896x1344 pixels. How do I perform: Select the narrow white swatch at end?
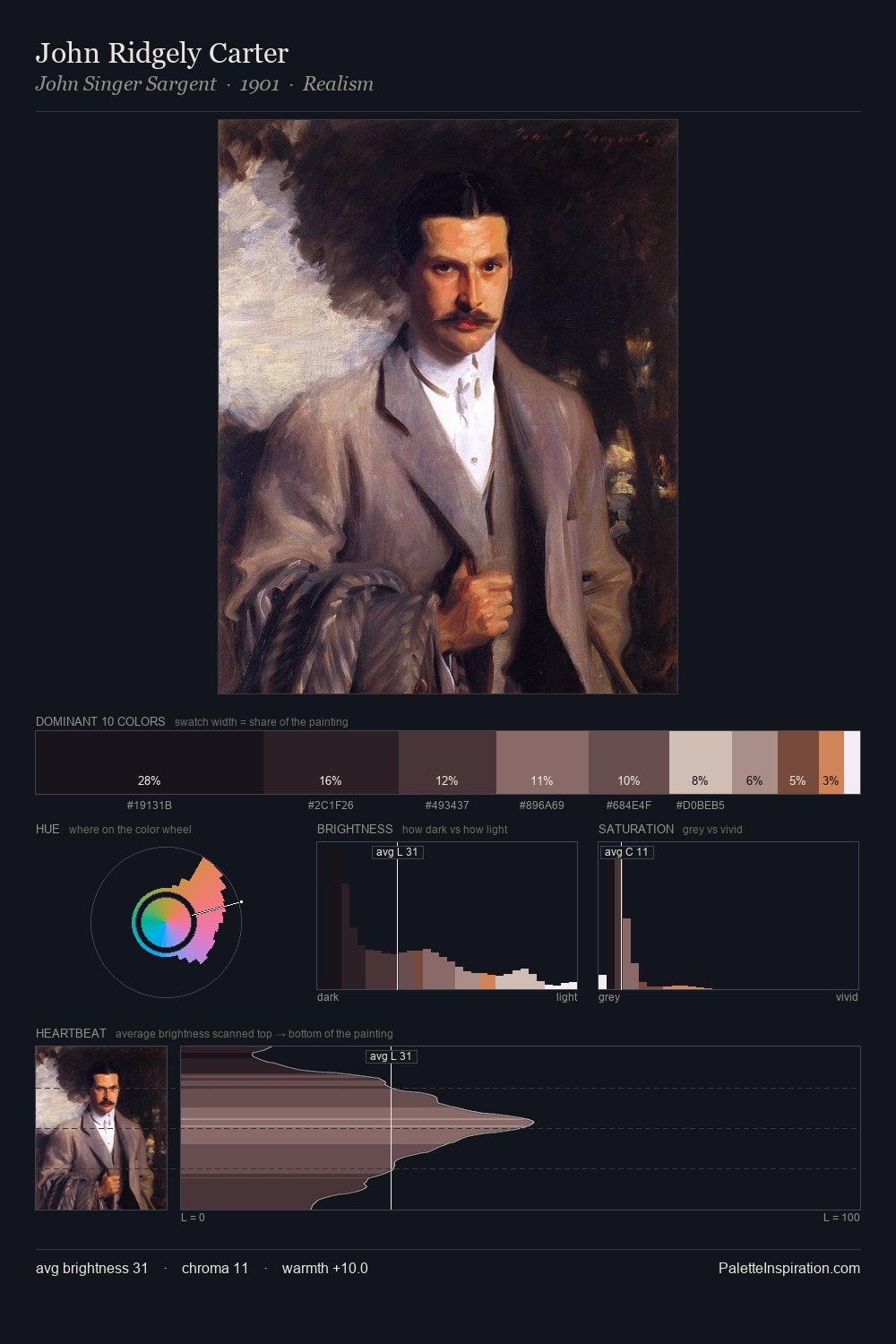click(852, 762)
